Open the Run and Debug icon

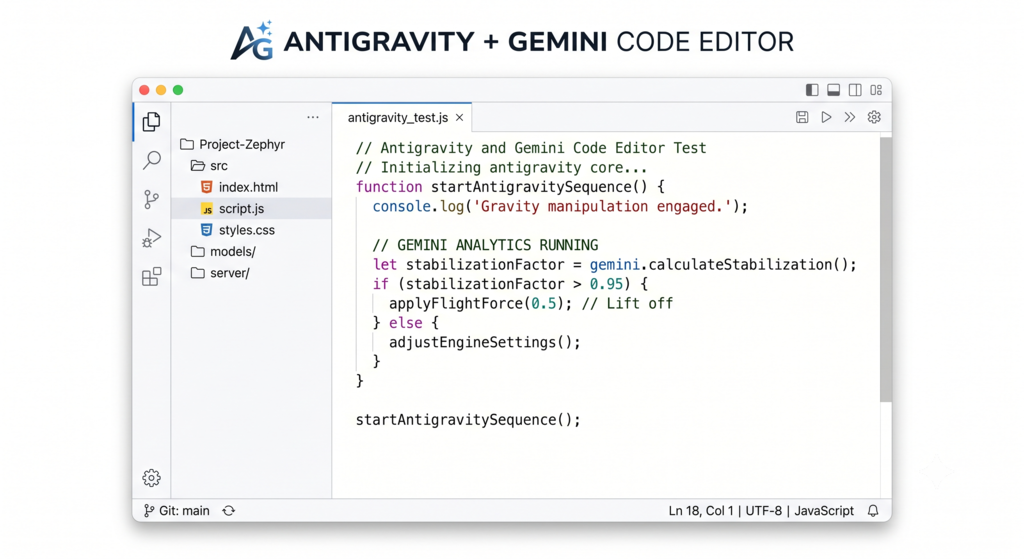151,238
